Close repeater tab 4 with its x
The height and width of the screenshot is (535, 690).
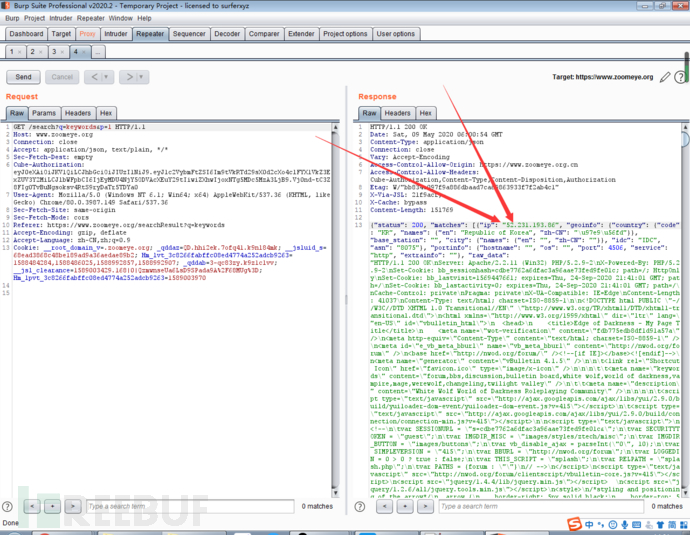pos(84,52)
